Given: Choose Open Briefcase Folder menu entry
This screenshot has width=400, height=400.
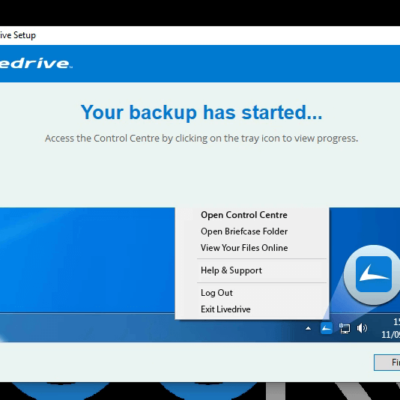Looking at the screenshot, I should [244, 231].
